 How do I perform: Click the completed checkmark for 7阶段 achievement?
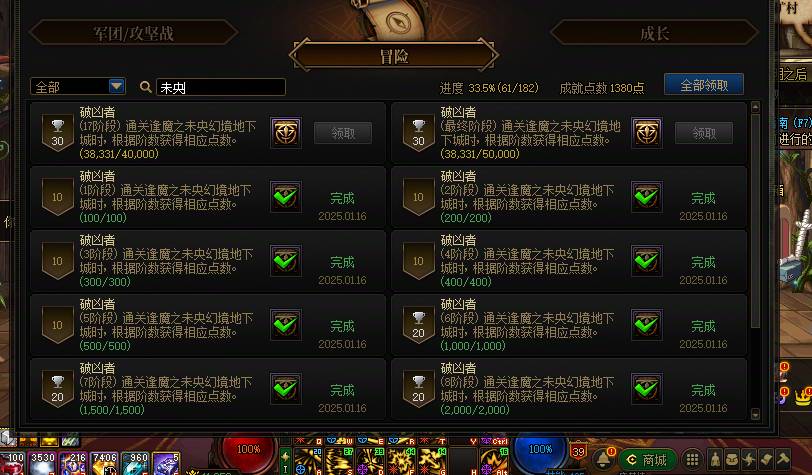coord(285,389)
